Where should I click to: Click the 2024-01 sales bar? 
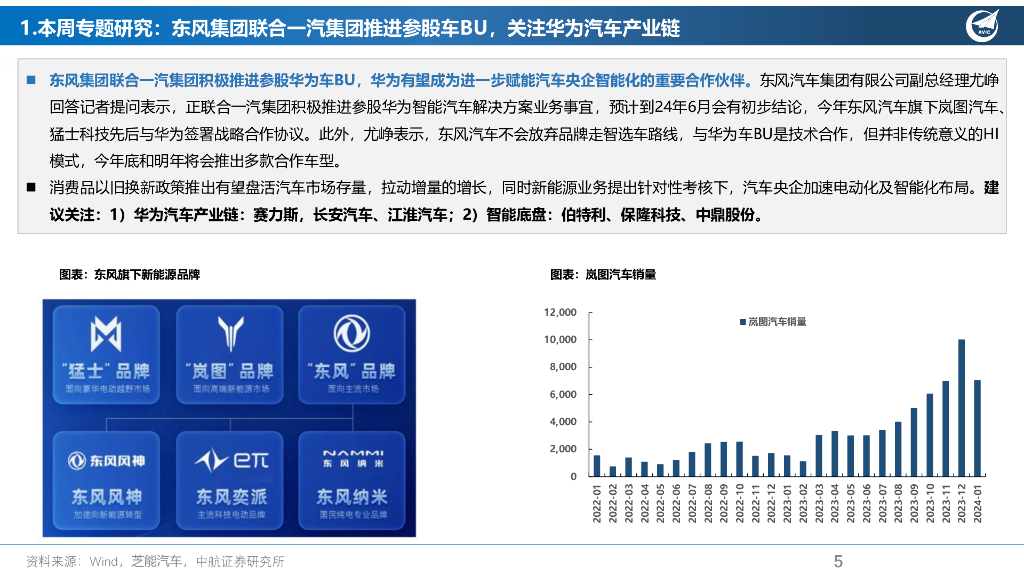tap(978, 428)
